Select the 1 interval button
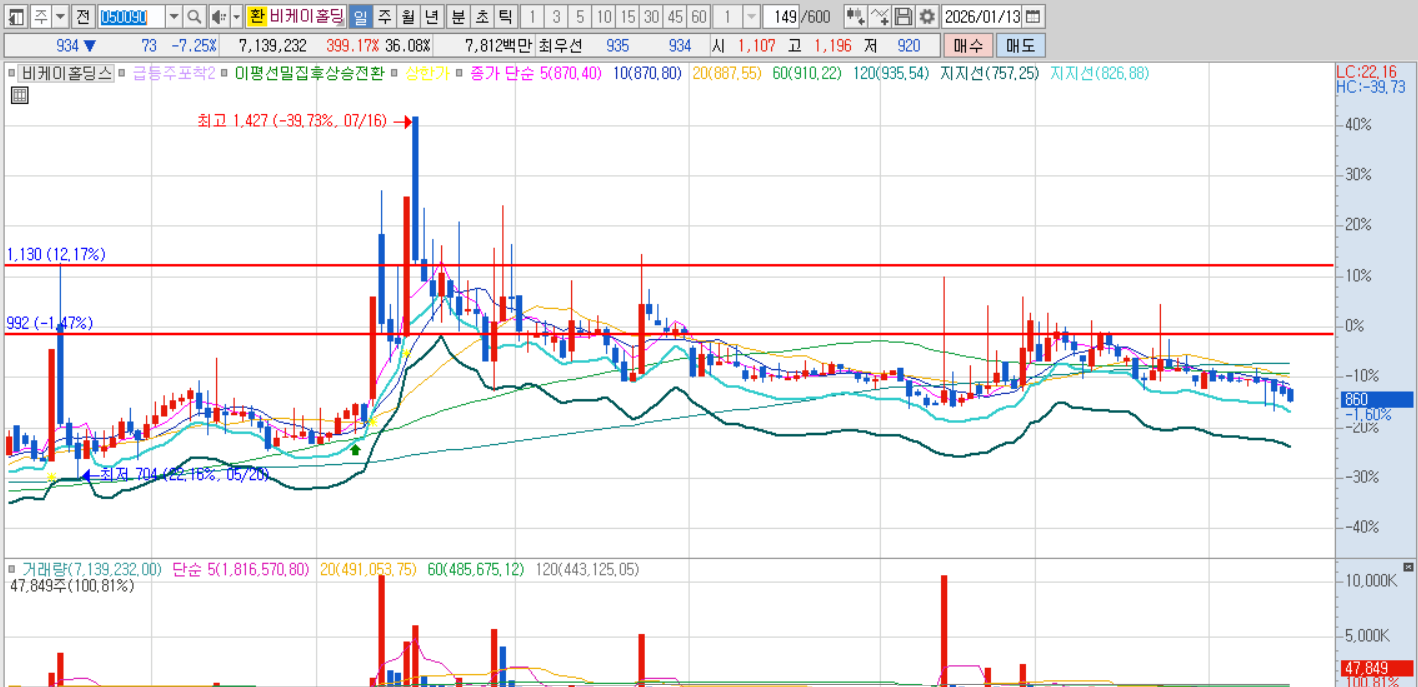 [533, 16]
